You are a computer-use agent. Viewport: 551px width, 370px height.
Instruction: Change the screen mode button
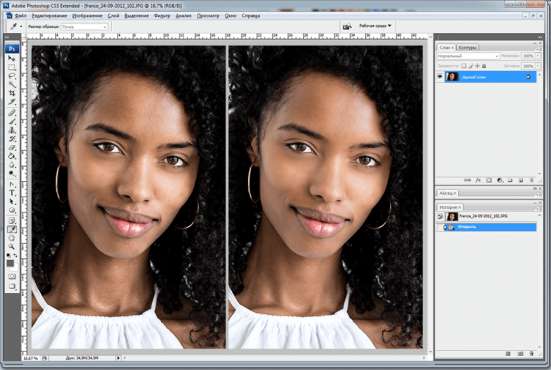pyautogui.click(x=12, y=286)
